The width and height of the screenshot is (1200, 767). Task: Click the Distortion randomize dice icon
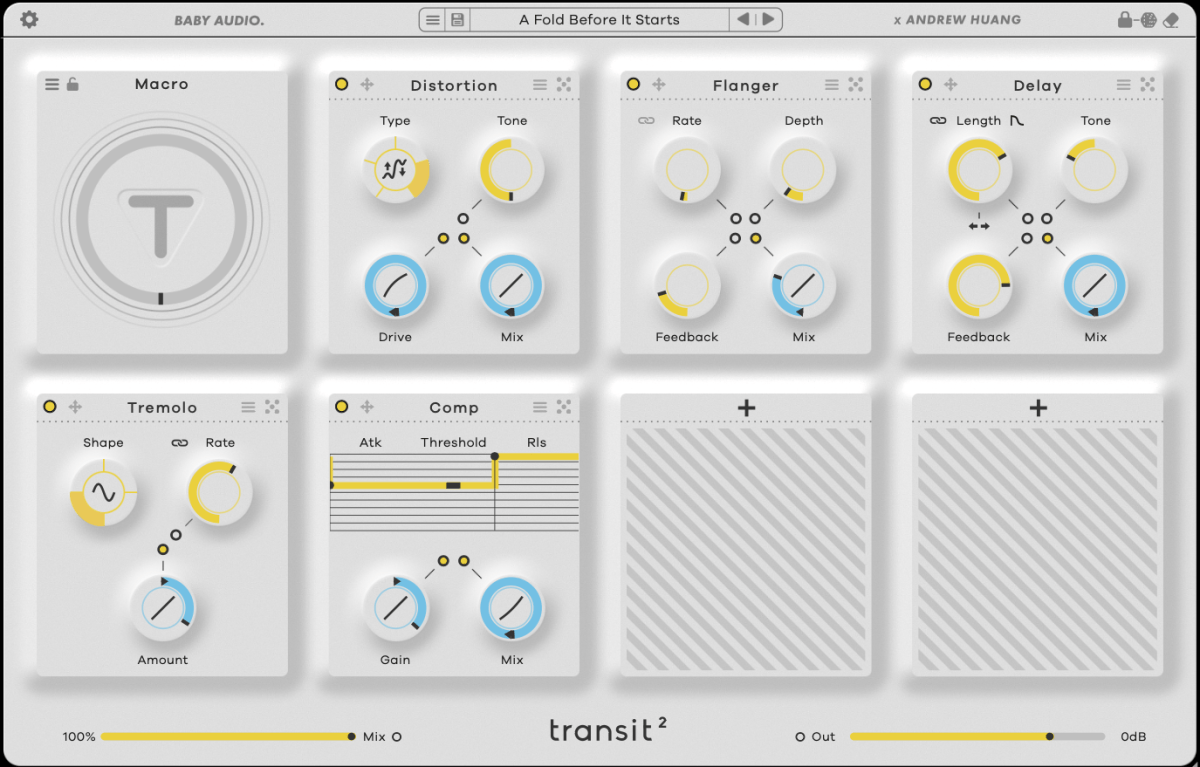564,85
